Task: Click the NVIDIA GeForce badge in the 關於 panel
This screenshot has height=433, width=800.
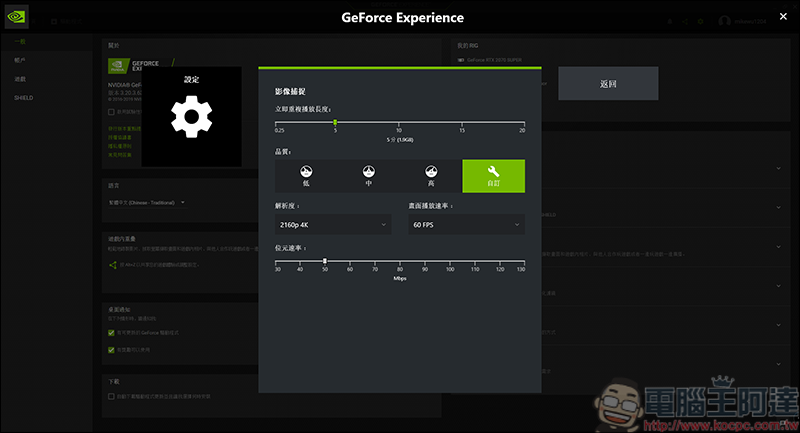Action: click(x=119, y=66)
